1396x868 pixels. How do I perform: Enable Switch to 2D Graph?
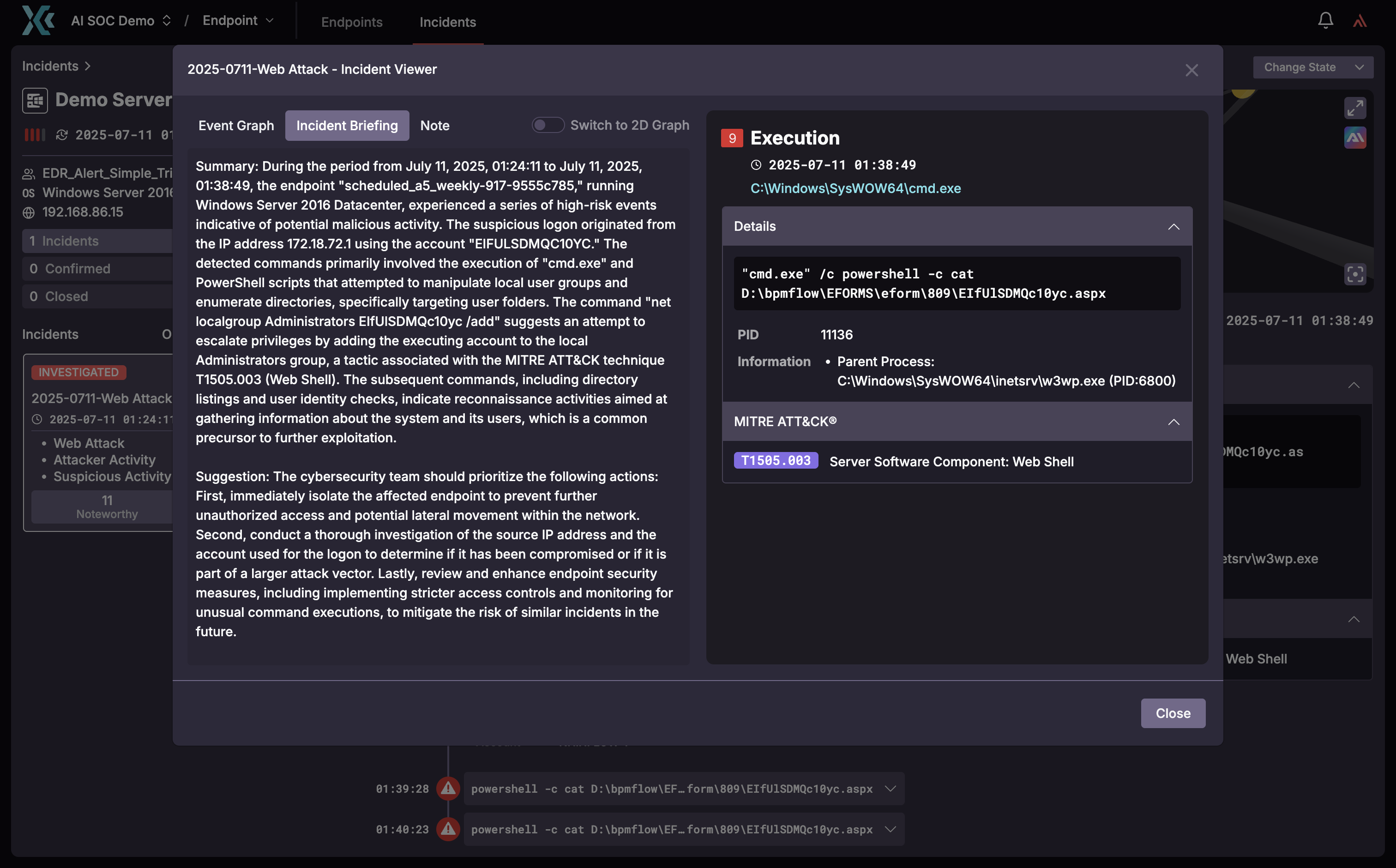548,125
